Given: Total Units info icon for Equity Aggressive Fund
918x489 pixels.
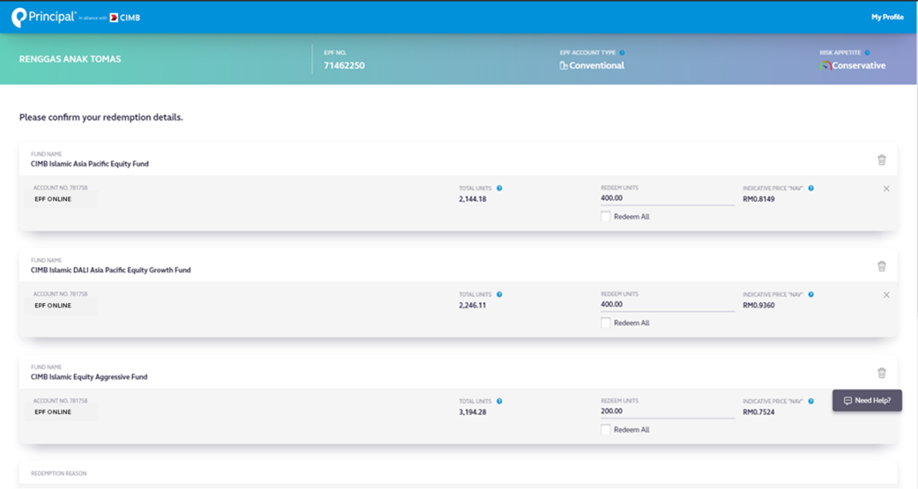Looking at the screenshot, I should coord(499,401).
